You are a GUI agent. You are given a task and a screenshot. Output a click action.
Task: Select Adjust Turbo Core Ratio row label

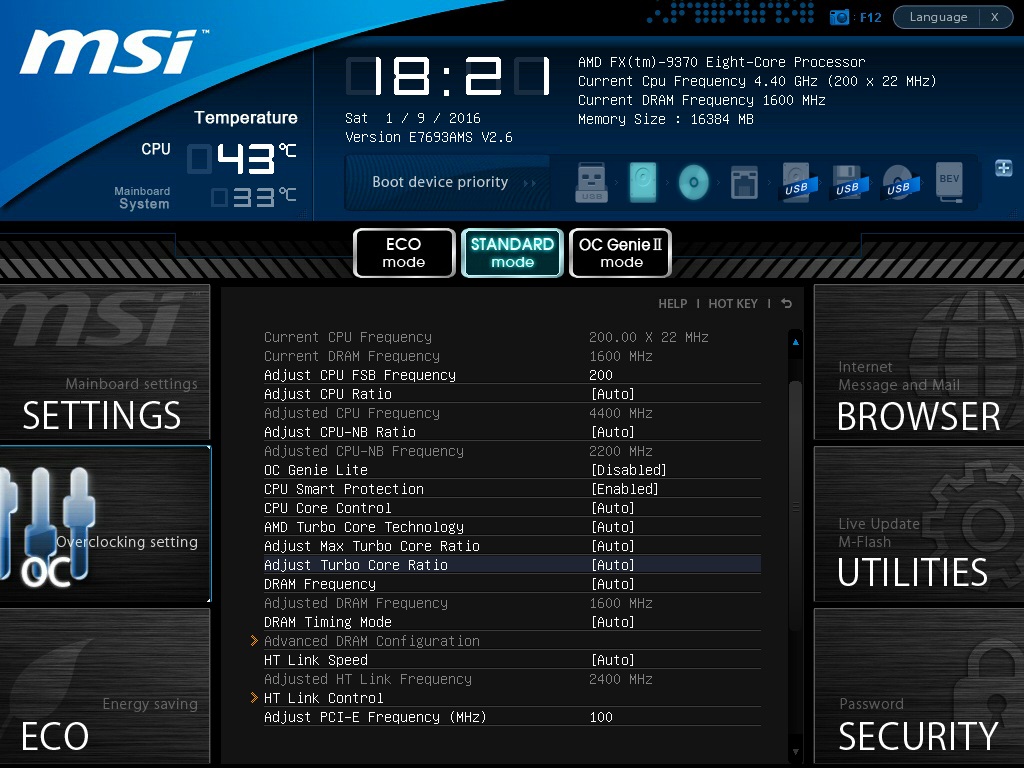(x=356, y=564)
